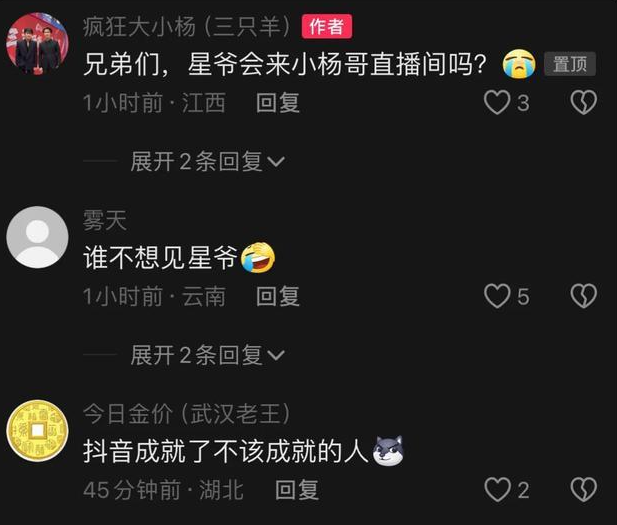Screen dimensions: 617x525
Task: Like the comment by 疯狂大小杨
Action: pos(497,102)
